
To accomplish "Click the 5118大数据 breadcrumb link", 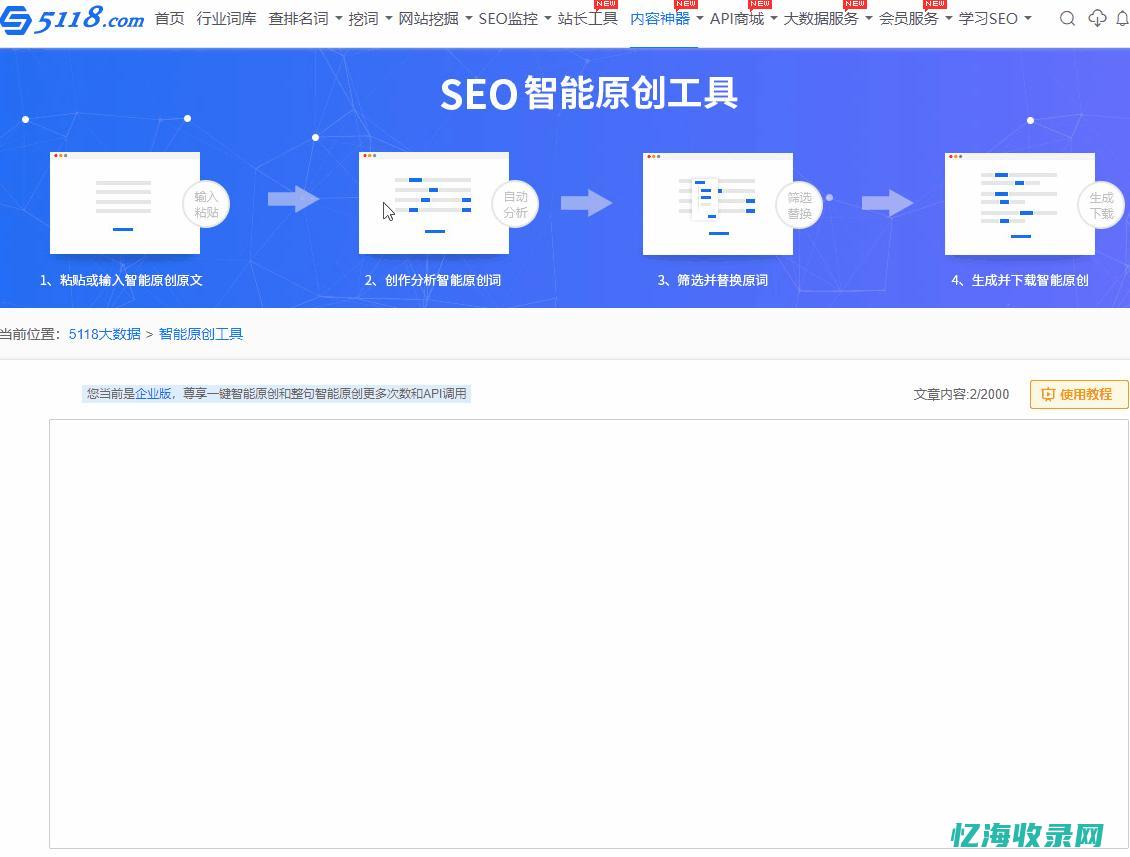I will click(x=104, y=334).
